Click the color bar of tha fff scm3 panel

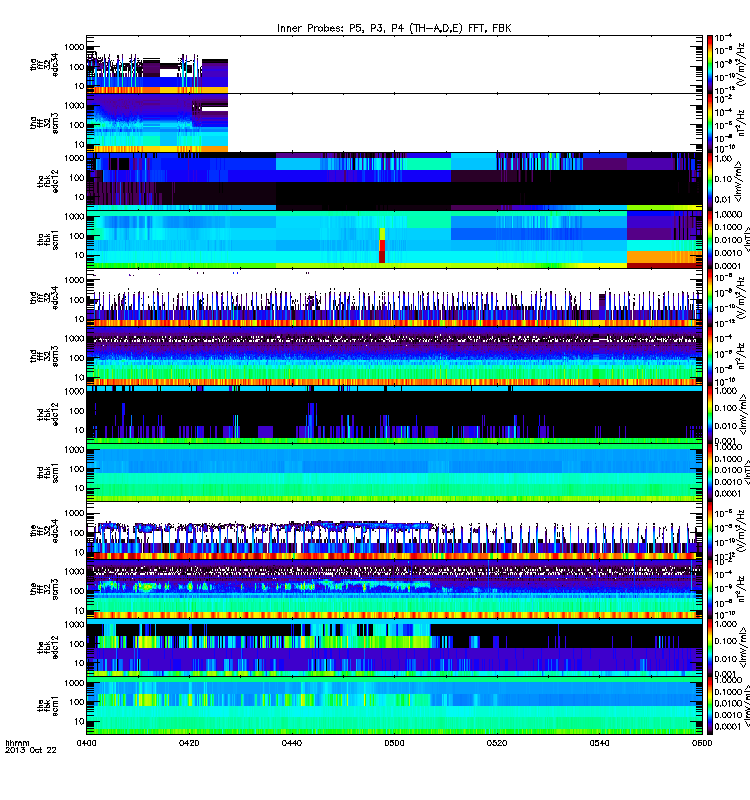(x=710, y=123)
